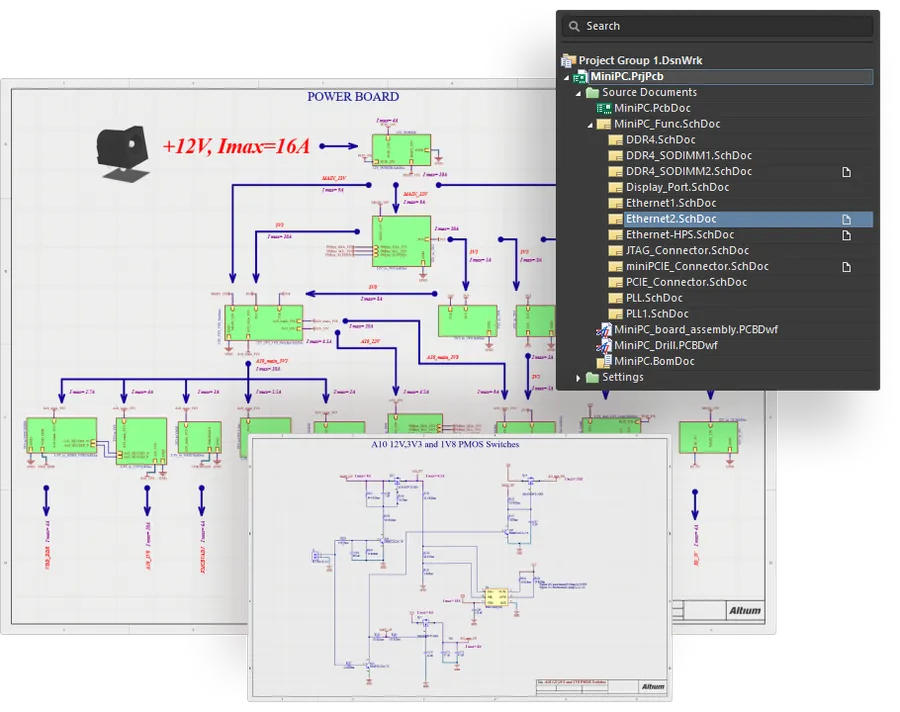Click the PLL.SchDoc sheet icon
Image resolution: width=900 pixels, height=712 pixels.
615,298
